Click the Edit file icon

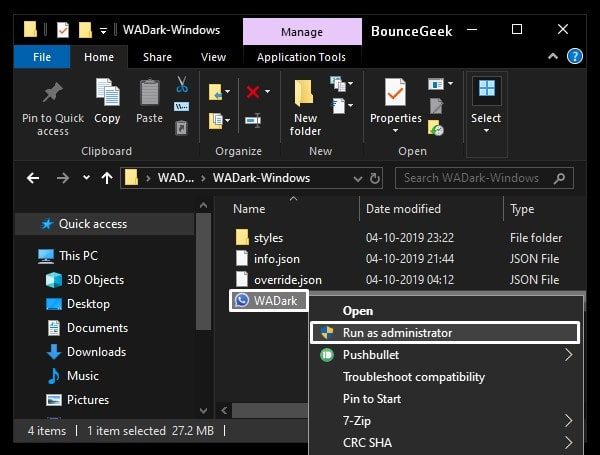pyautogui.click(x=436, y=106)
